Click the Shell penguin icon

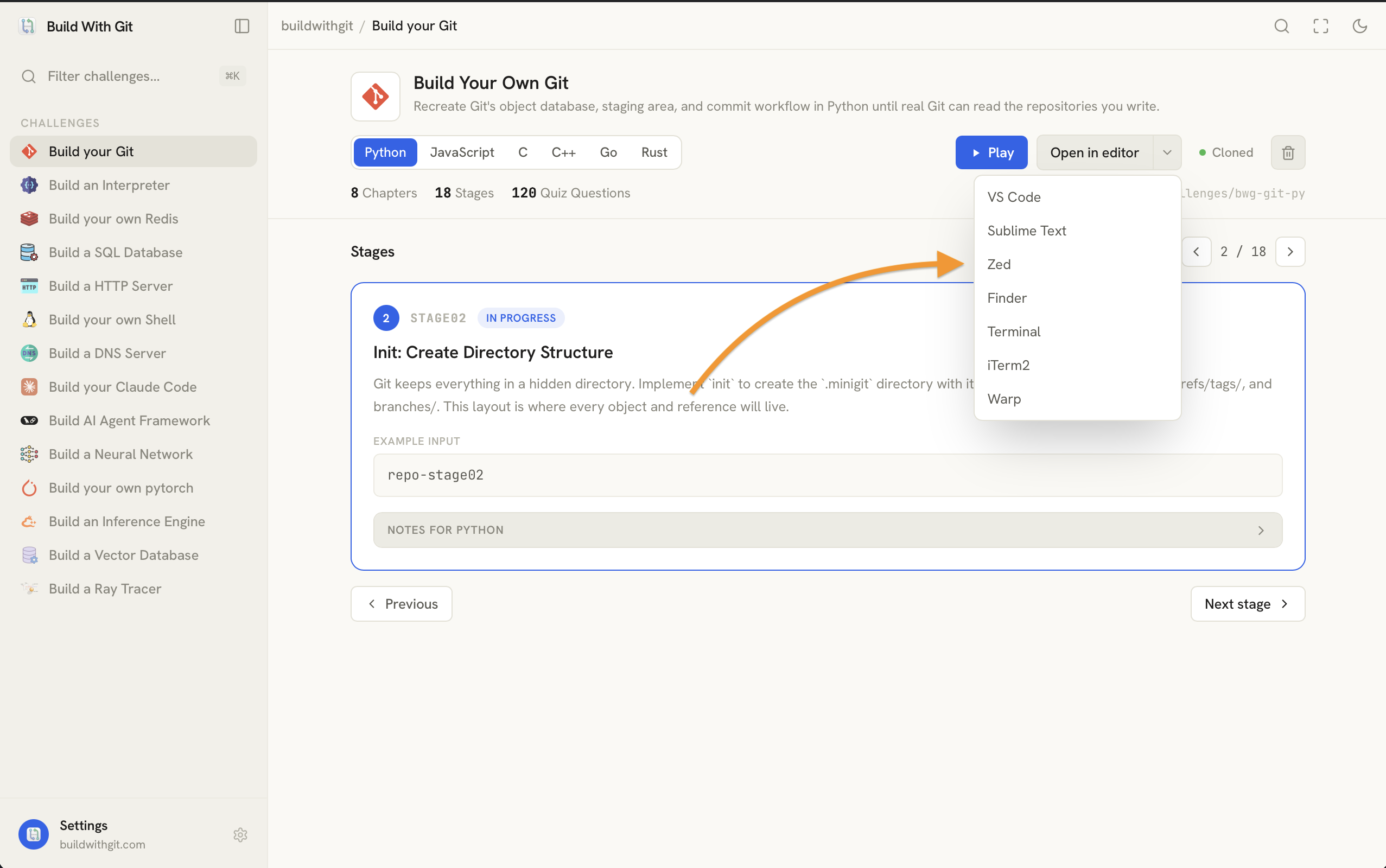[x=29, y=320]
